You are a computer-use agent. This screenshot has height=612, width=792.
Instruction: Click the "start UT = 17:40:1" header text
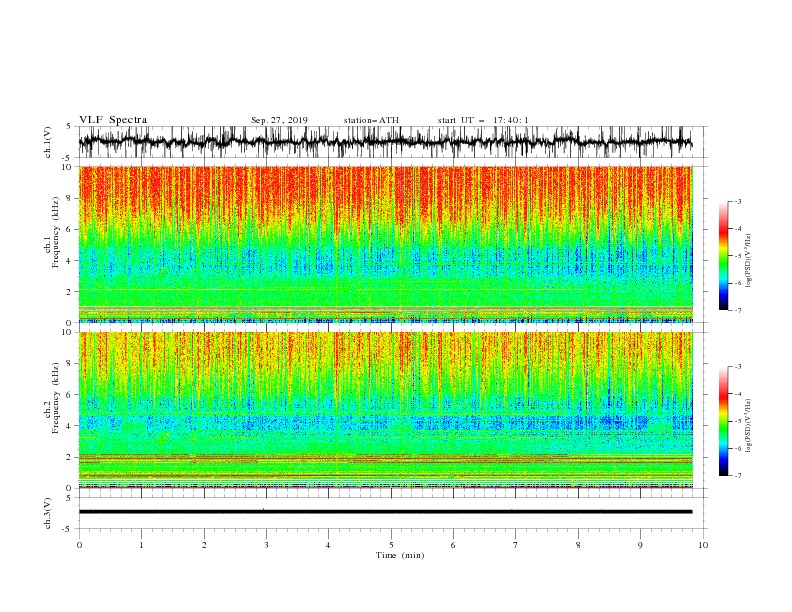point(483,120)
